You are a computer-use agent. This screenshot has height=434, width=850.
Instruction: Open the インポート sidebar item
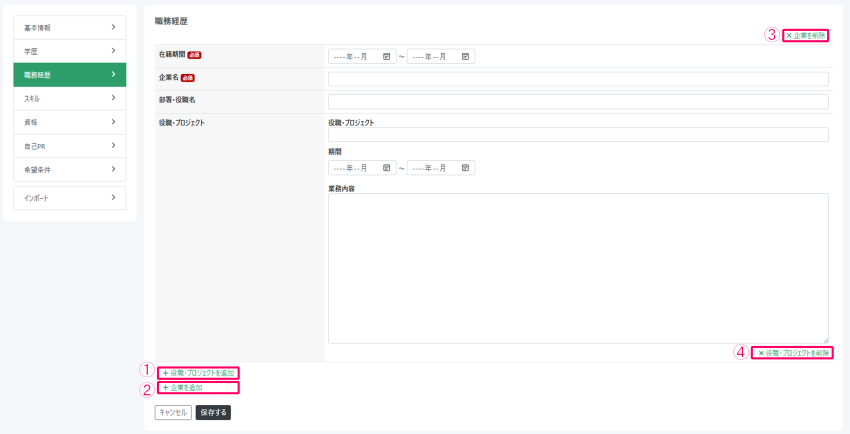click(x=69, y=198)
